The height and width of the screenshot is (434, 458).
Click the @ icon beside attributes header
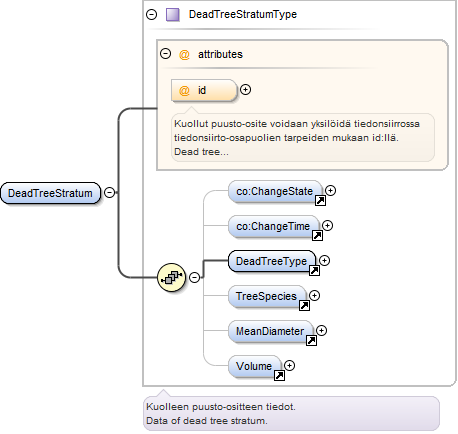point(184,54)
